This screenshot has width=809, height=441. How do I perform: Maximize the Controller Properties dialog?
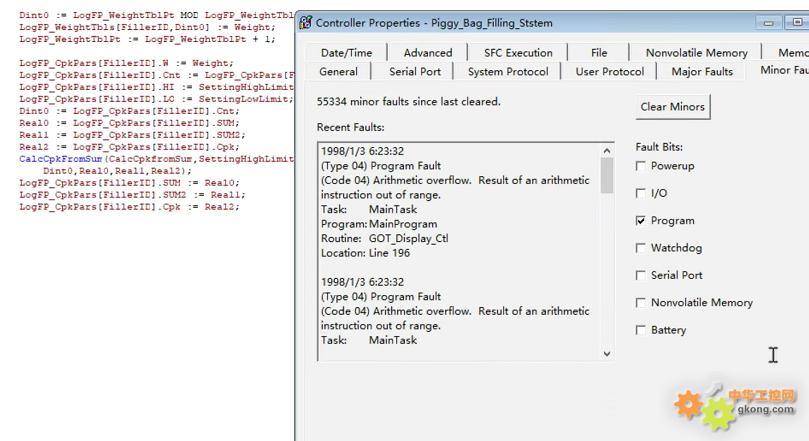pos(797,22)
